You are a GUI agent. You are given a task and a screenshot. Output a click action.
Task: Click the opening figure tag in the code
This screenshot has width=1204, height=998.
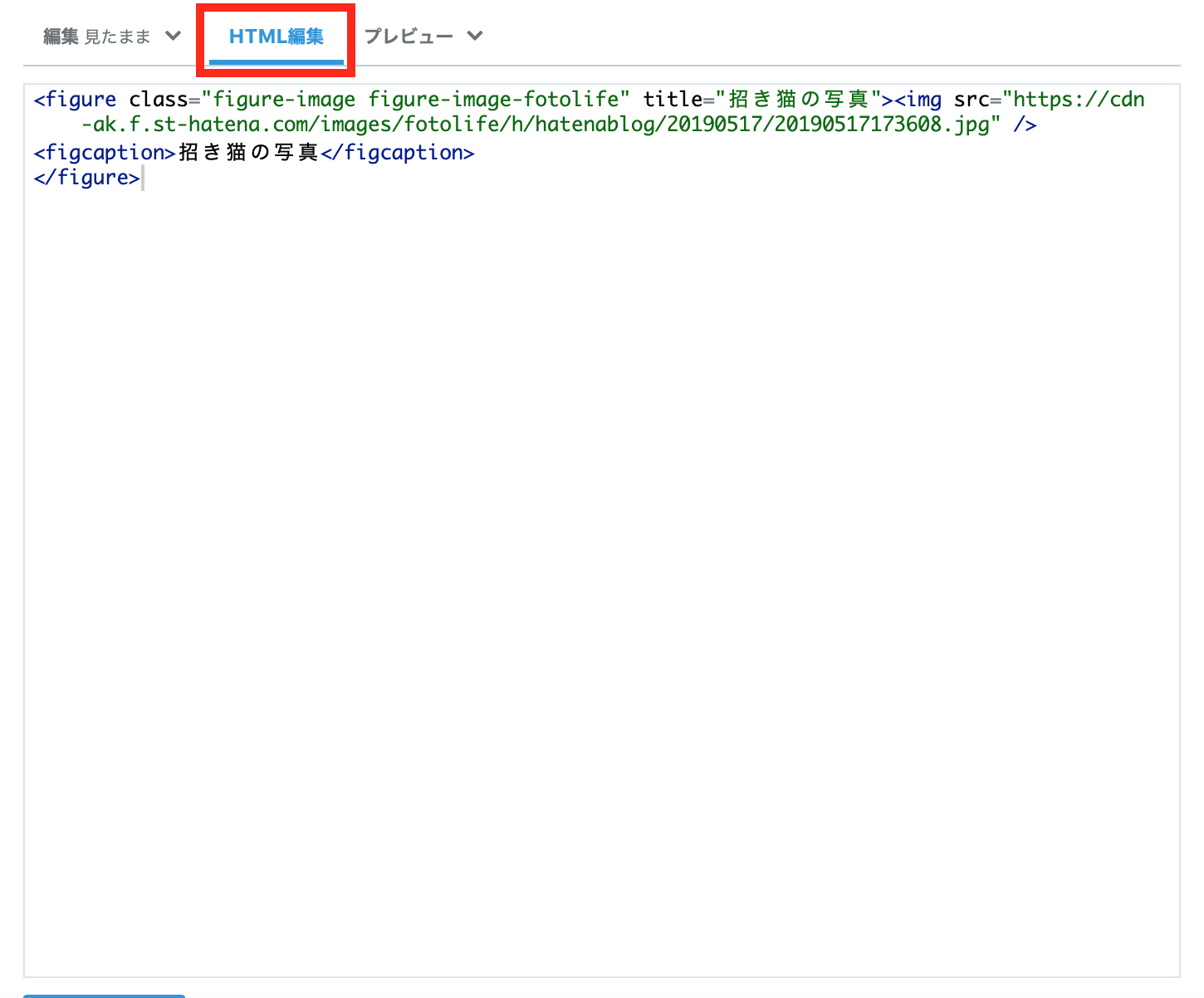click(x=75, y=100)
